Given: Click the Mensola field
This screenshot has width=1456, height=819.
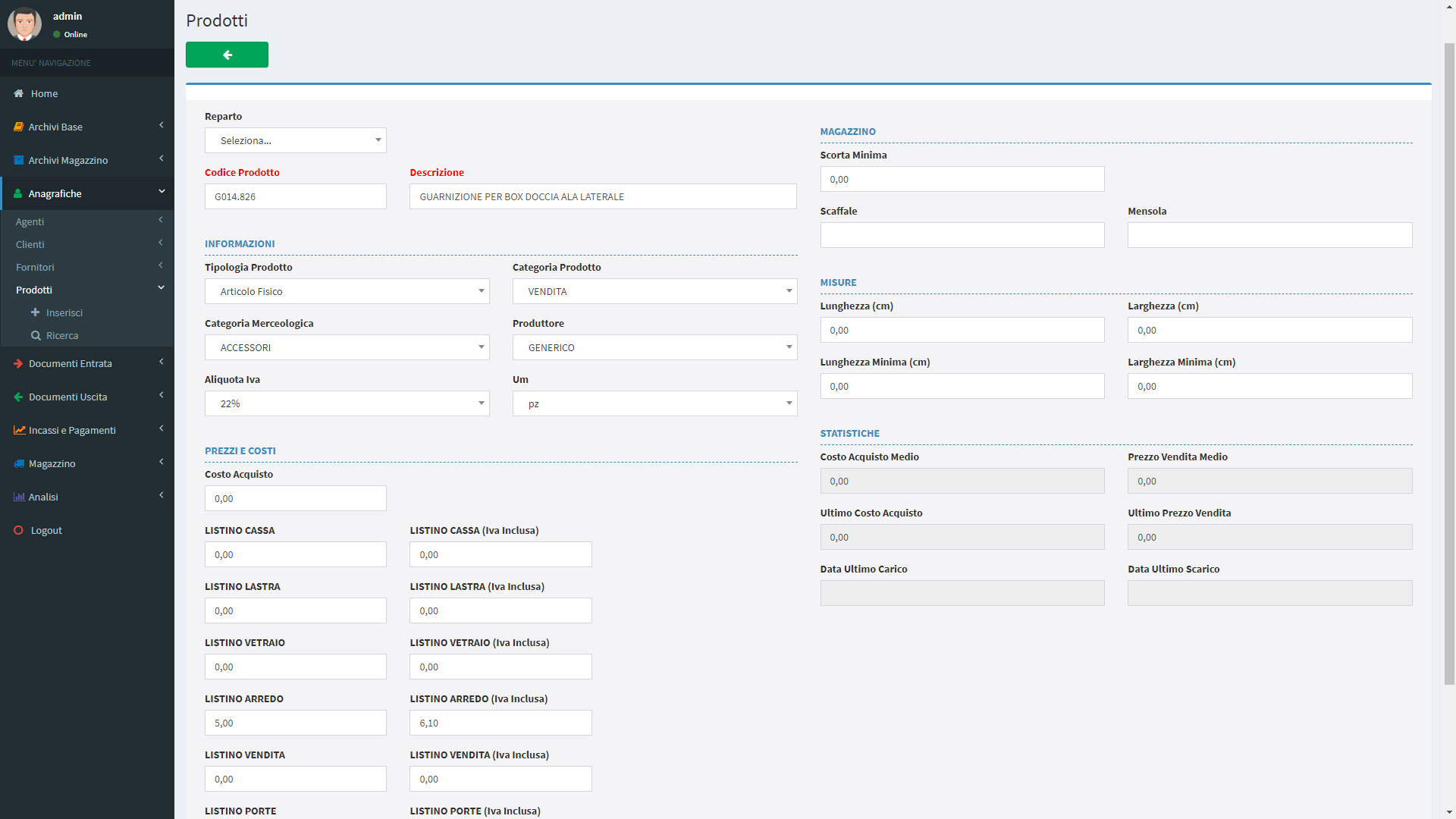Looking at the screenshot, I should pos(1270,235).
